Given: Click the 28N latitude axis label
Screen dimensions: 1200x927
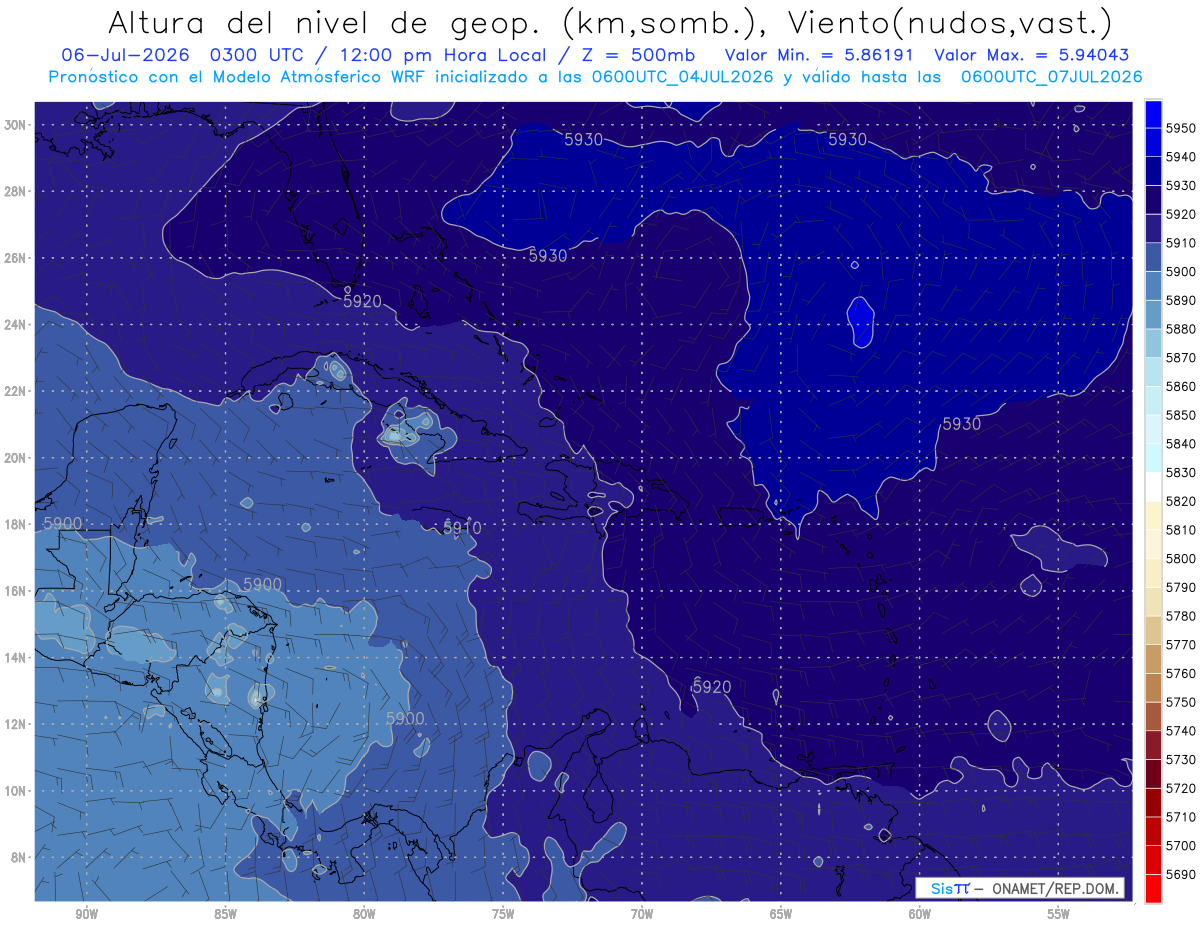Looking at the screenshot, I should pos(15,191).
